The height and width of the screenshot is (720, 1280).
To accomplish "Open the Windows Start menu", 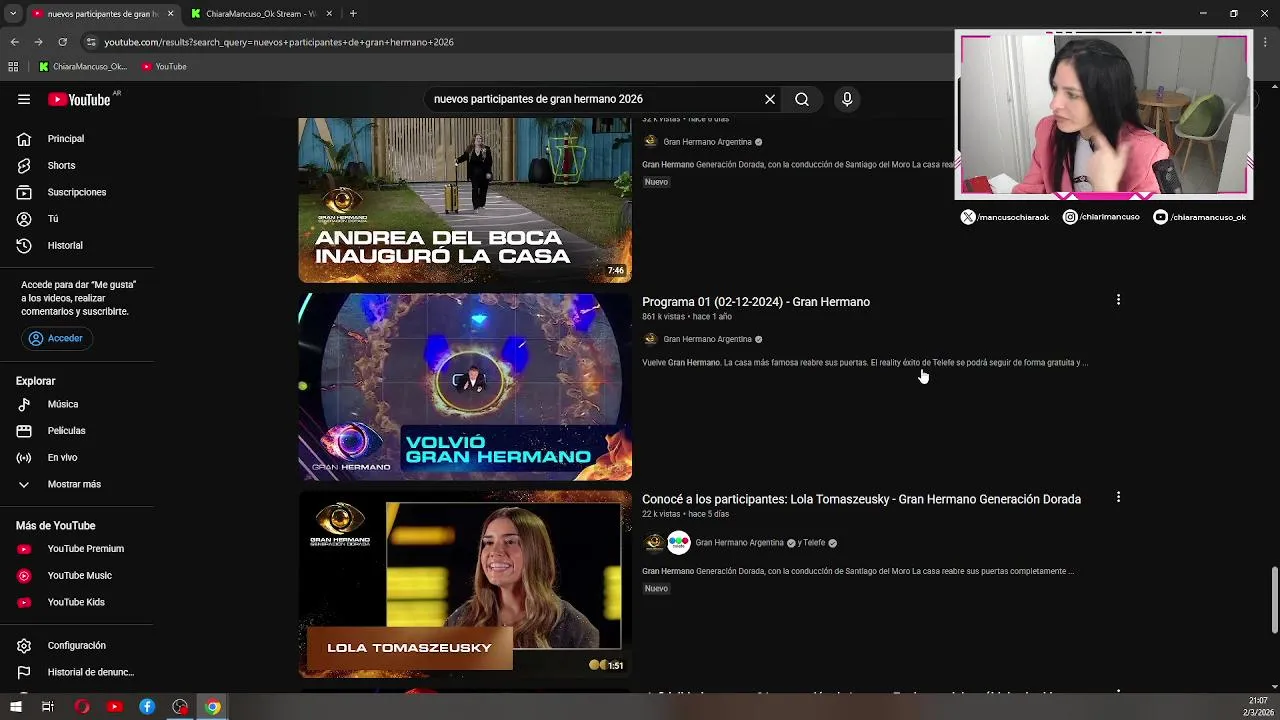I will [x=16, y=707].
